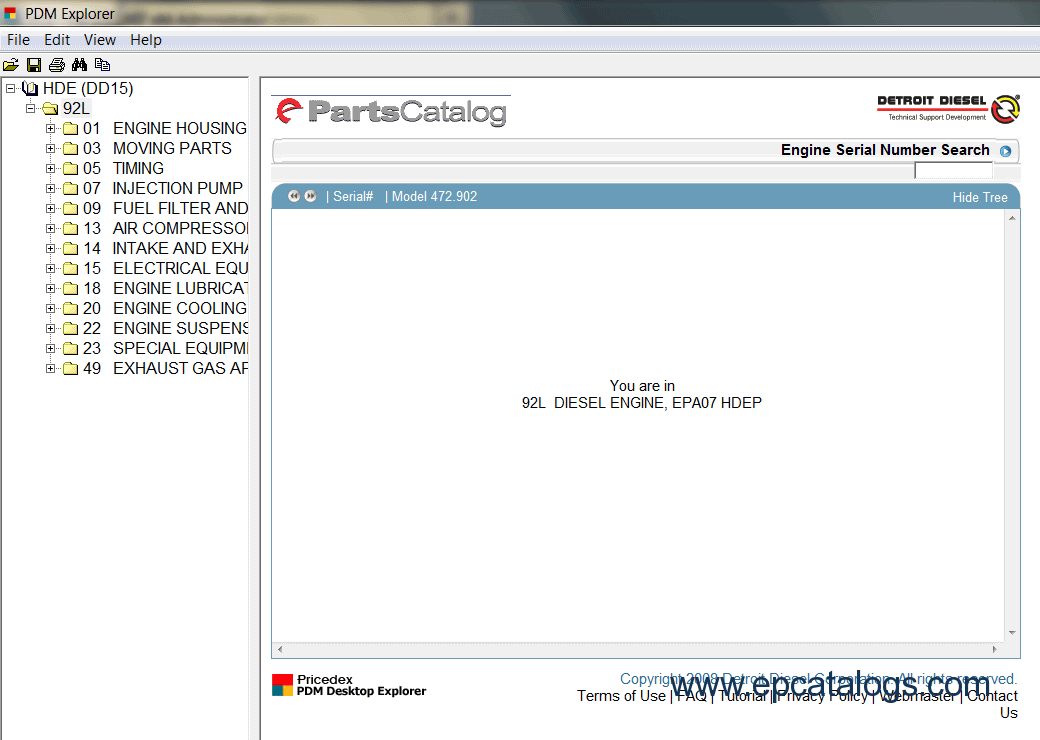Click the content pane scroll down arrow
Viewport: 1040px width, 740px height.
(x=1012, y=633)
